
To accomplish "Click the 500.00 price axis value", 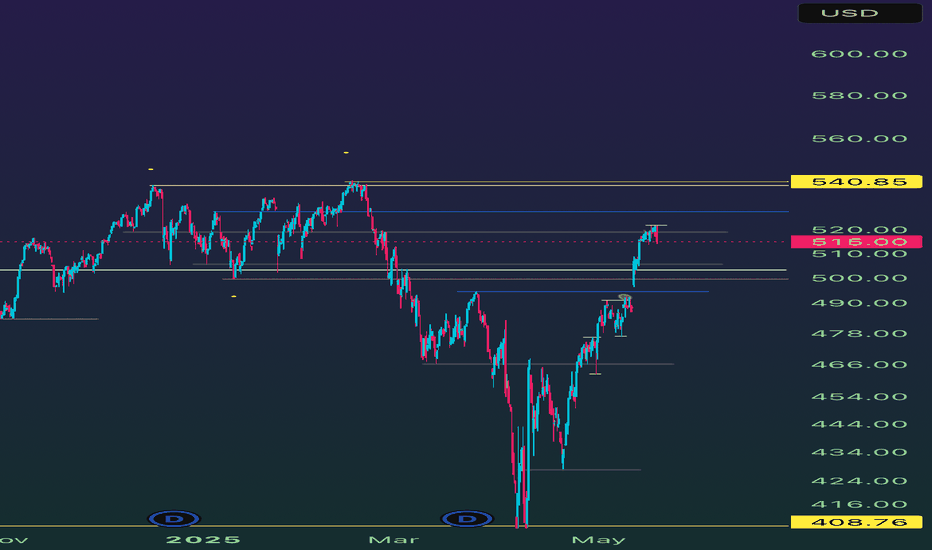I will click(x=859, y=278).
